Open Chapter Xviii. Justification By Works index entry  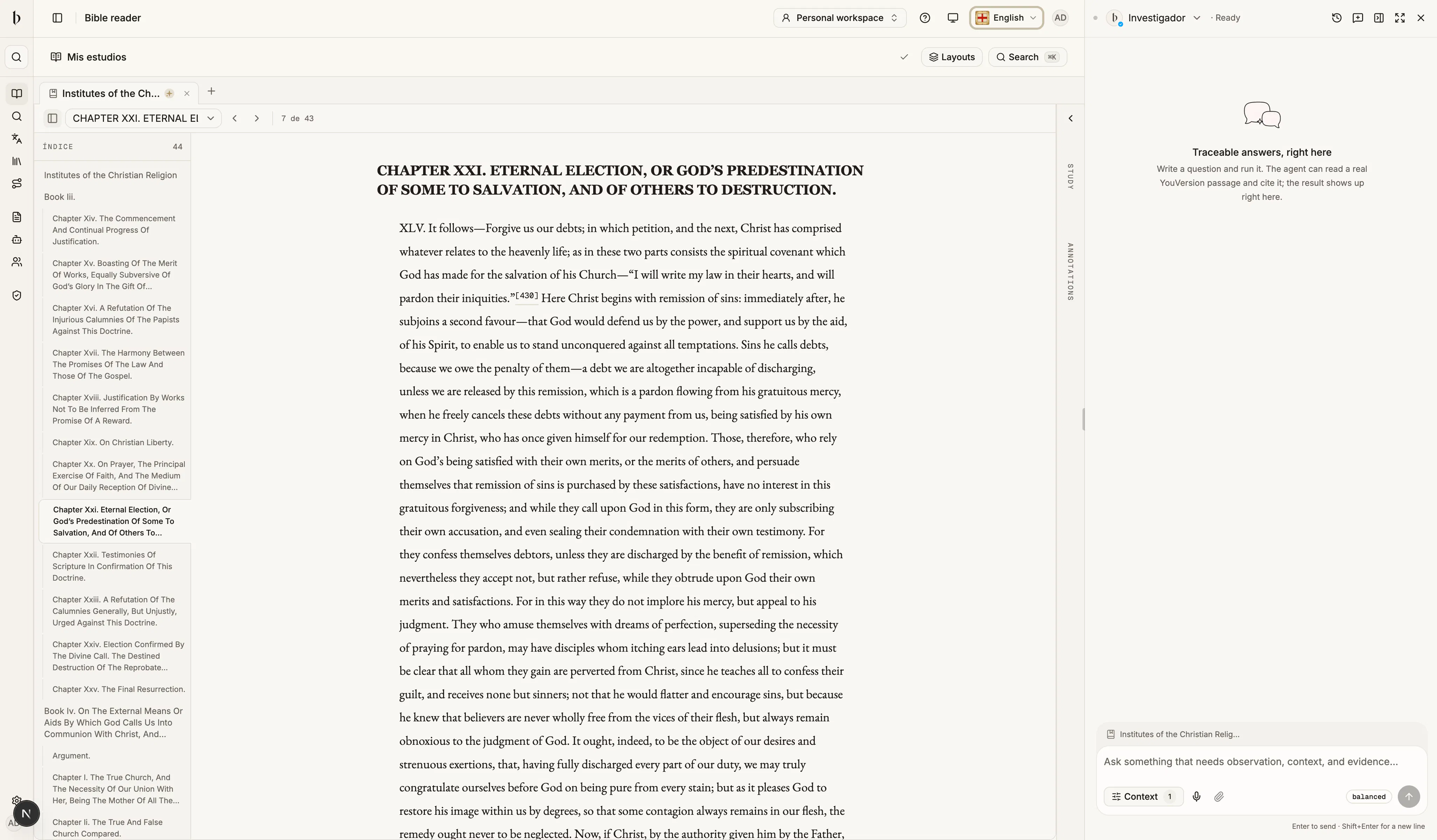point(116,409)
